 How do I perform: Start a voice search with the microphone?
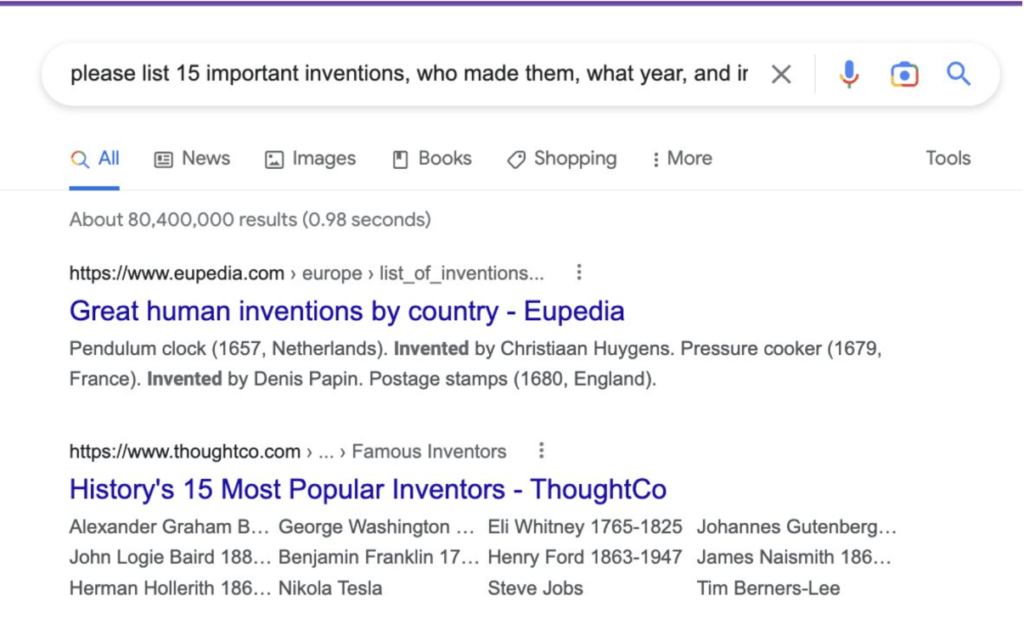849,73
